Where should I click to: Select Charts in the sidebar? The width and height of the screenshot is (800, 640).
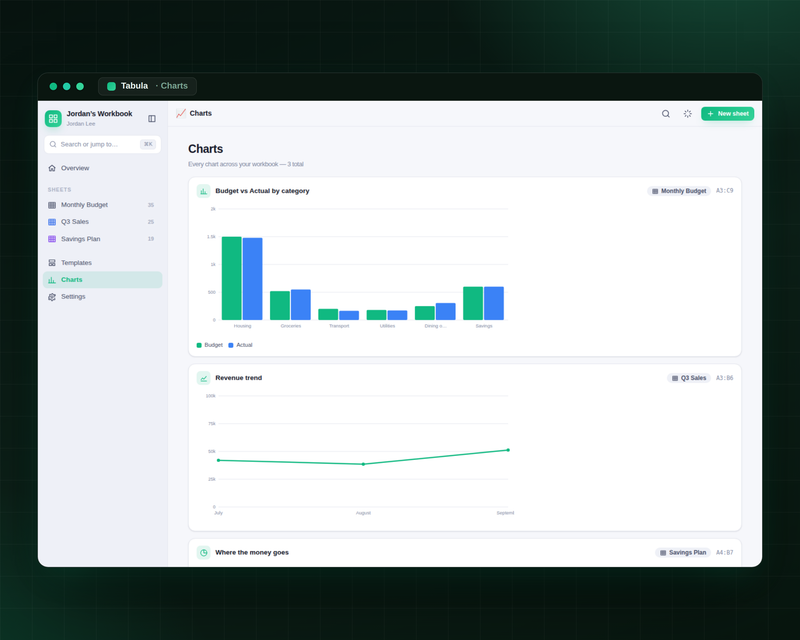coord(103,280)
